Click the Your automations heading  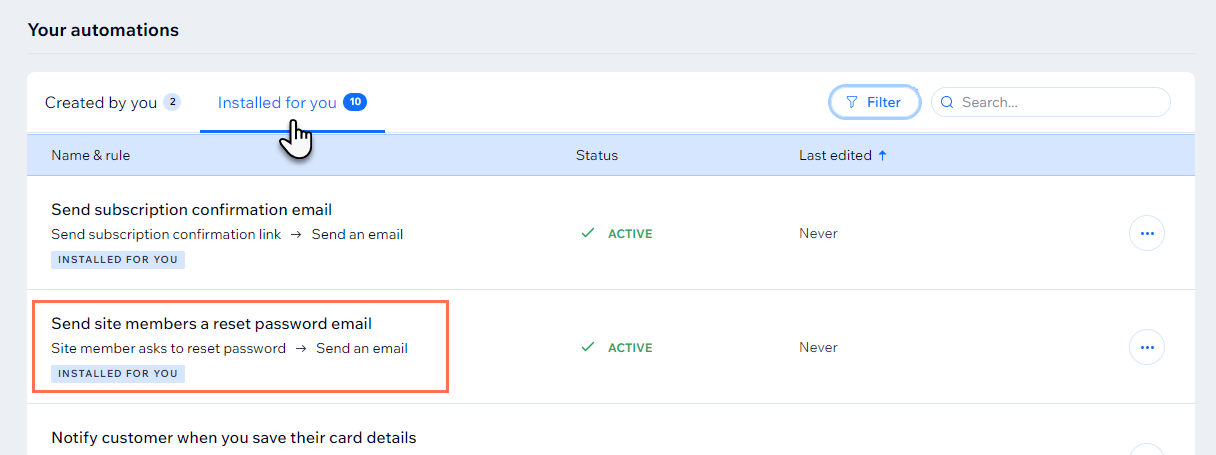click(x=103, y=30)
